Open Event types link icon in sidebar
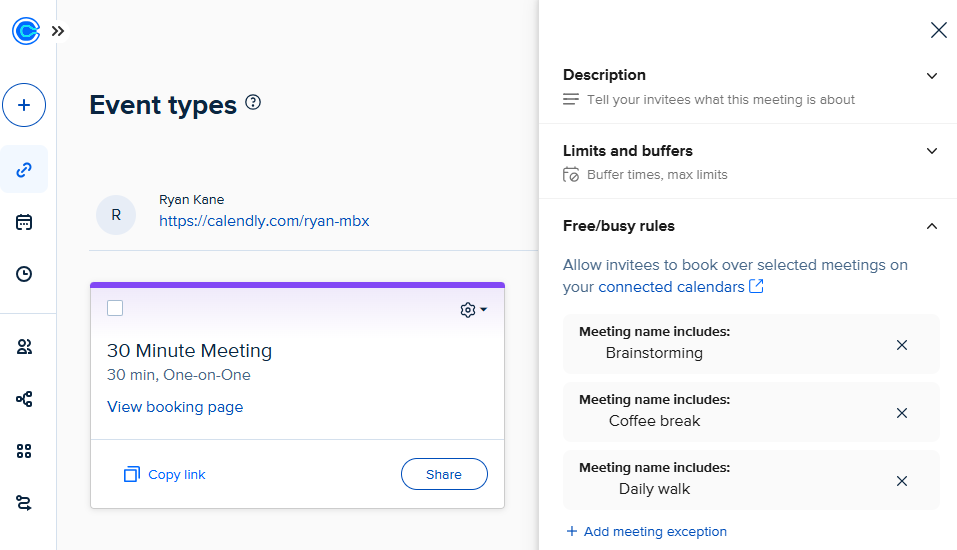The width and height of the screenshot is (957, 550). tap(24, 169)
